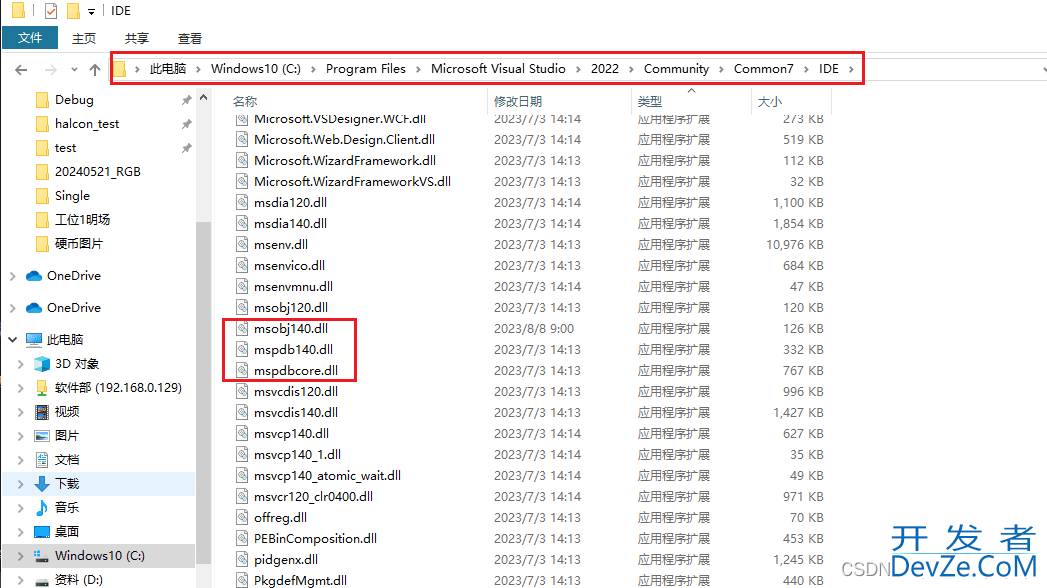This screenshot has height=588, width=1047.
Task: Select file msdia120.dll
Action: coord(290,202)
